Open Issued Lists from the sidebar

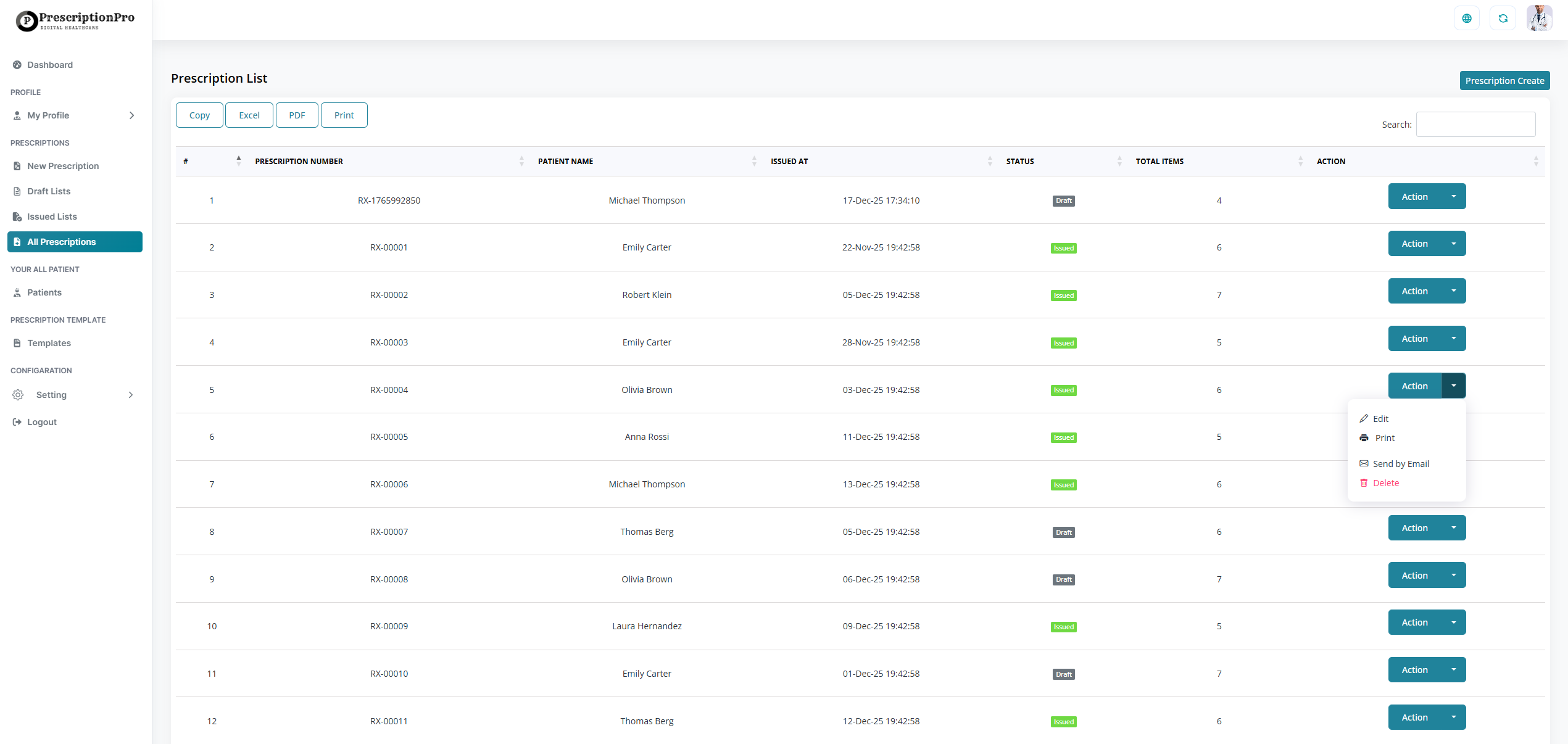click(52, 217)
